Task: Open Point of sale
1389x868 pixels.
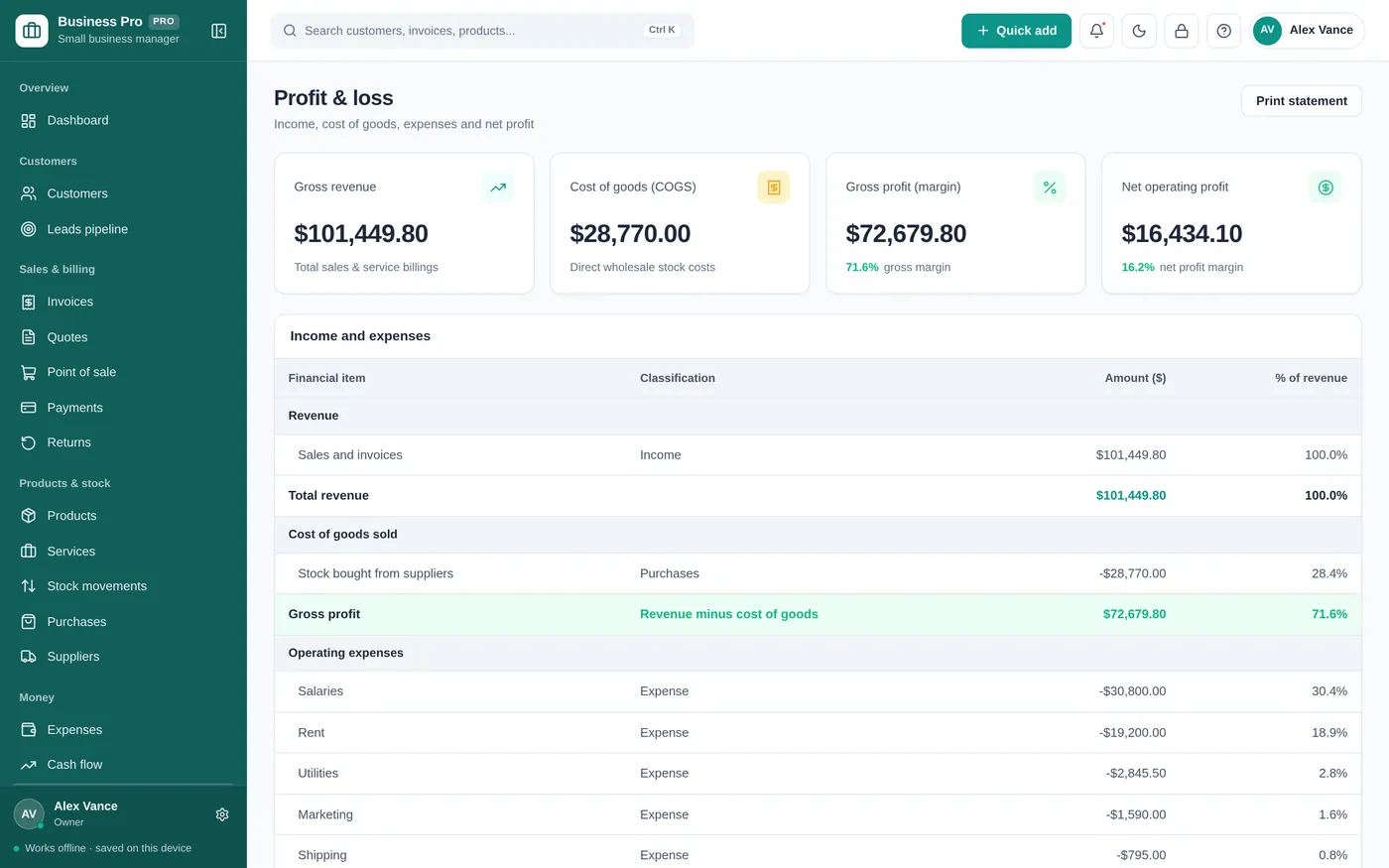Action: [x=123, y=372]
